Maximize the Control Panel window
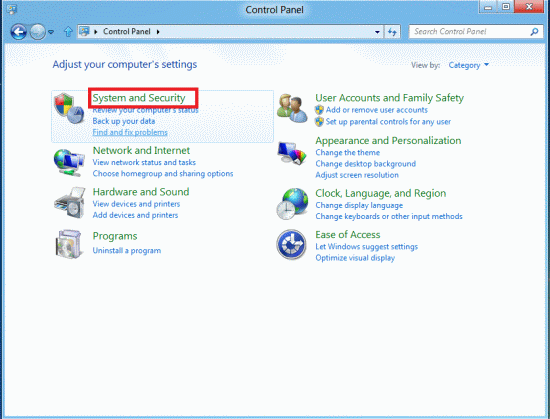Screen dimensions: 550x419 click(x=506, y=7)
